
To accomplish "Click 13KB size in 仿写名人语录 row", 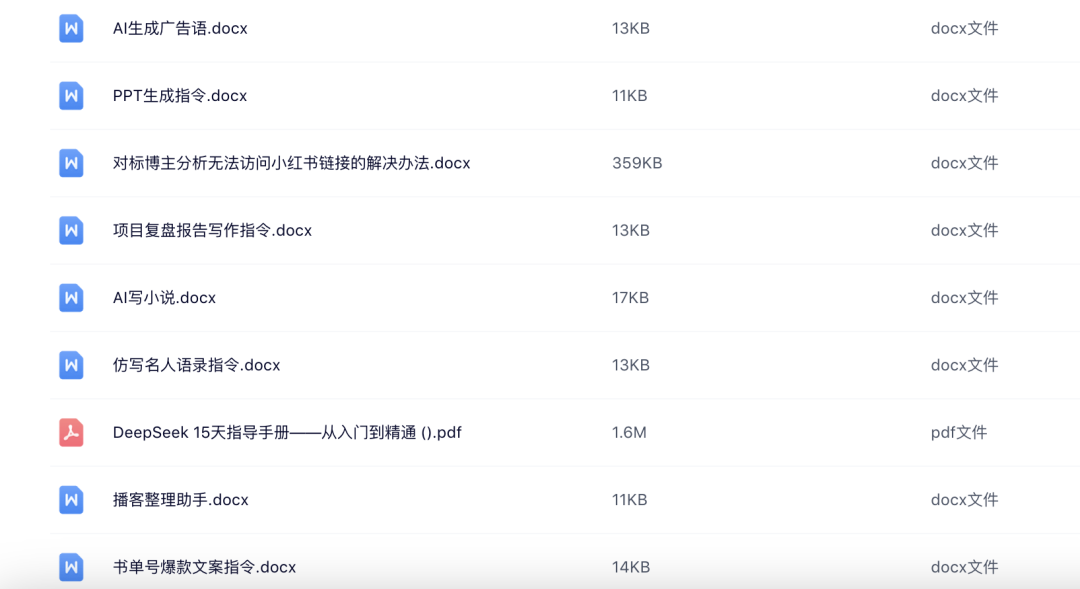I will (631, 365).
